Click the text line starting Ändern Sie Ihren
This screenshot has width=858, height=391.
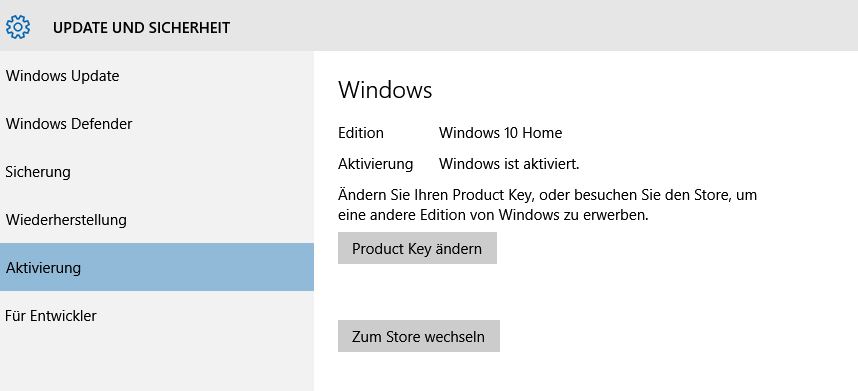tap(547, 195)
